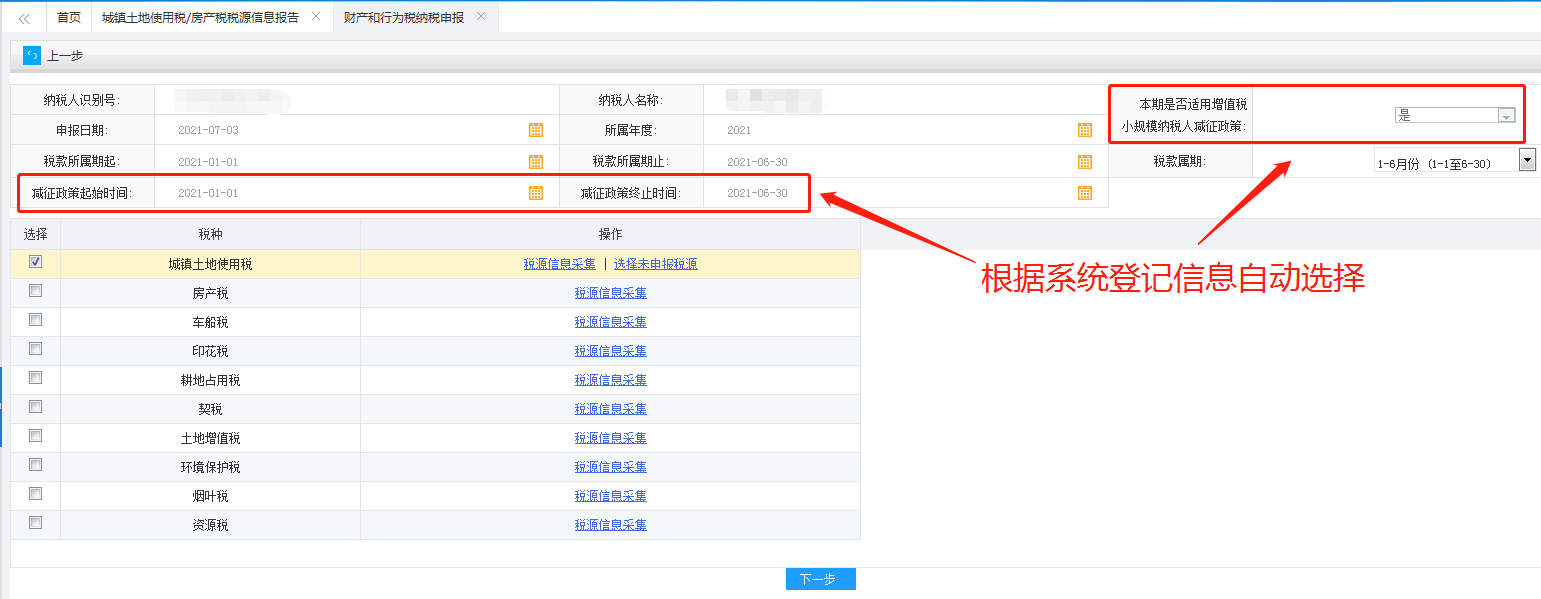Viewport: 1541px width, 599px height.
Task: Open calendar for 减征政策起始时间
Action: pos(535,193)
